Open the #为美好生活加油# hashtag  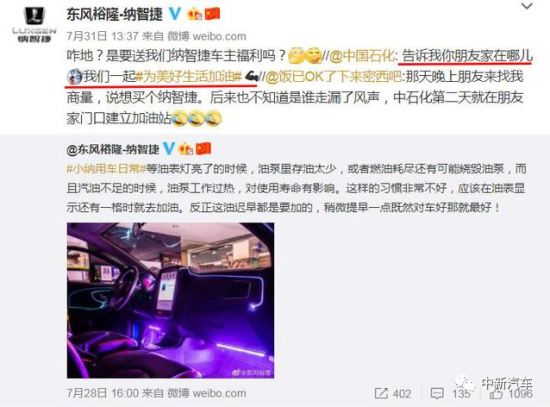(189, 76)
